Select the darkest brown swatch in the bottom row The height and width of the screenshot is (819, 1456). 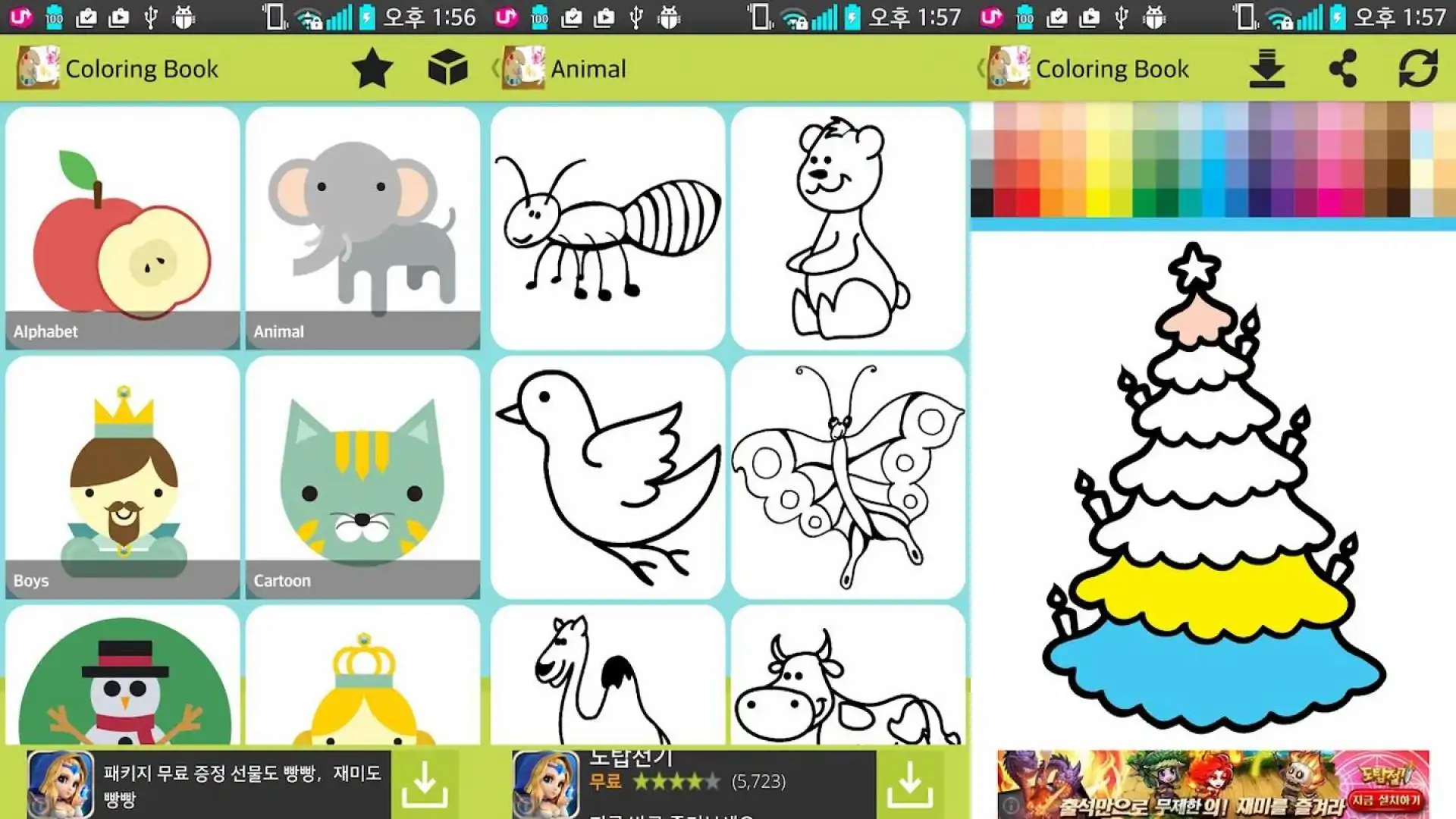tap(1398, 202)
